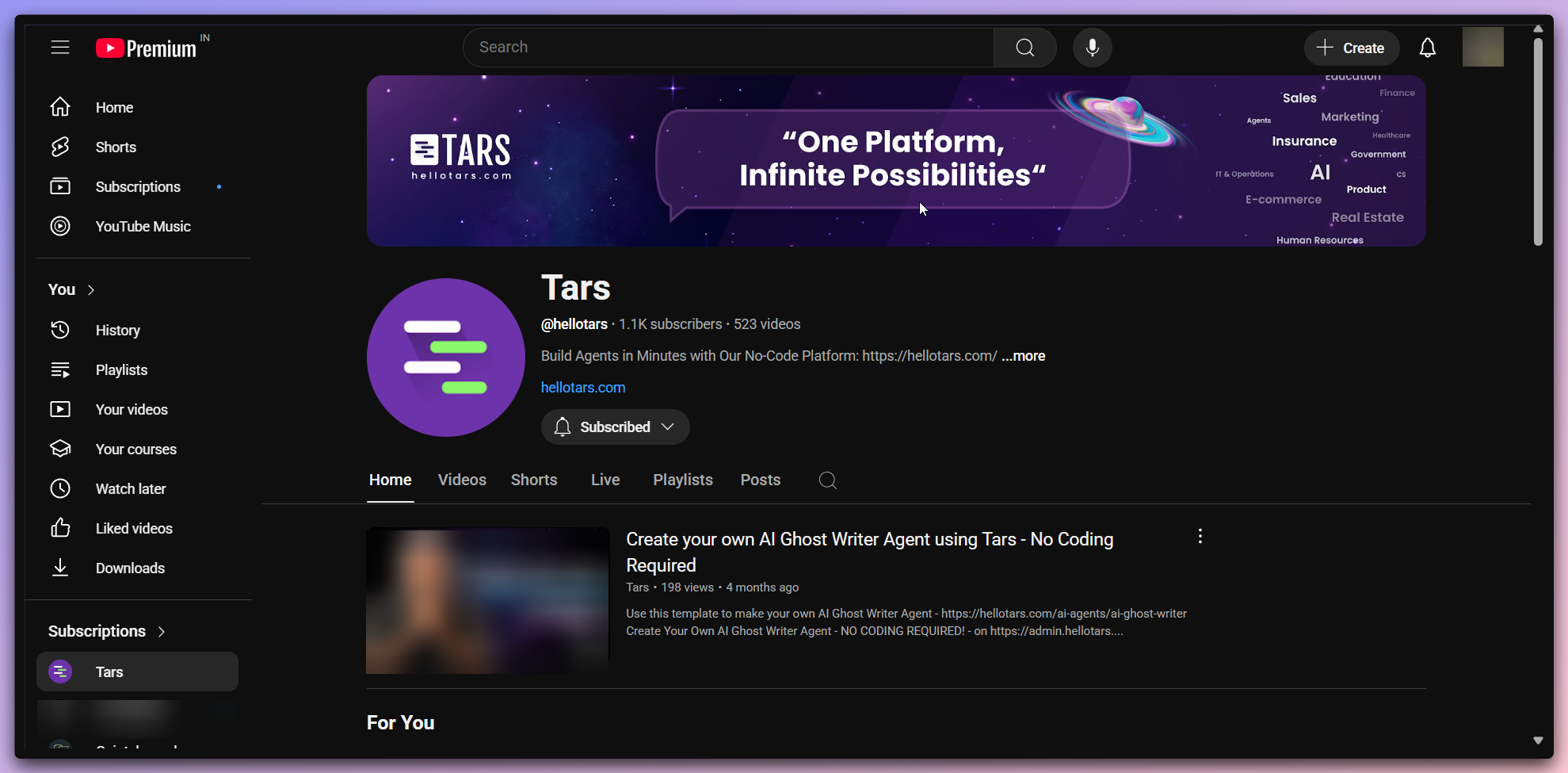Click the YouTube Music icon

[x=60, y=226]
